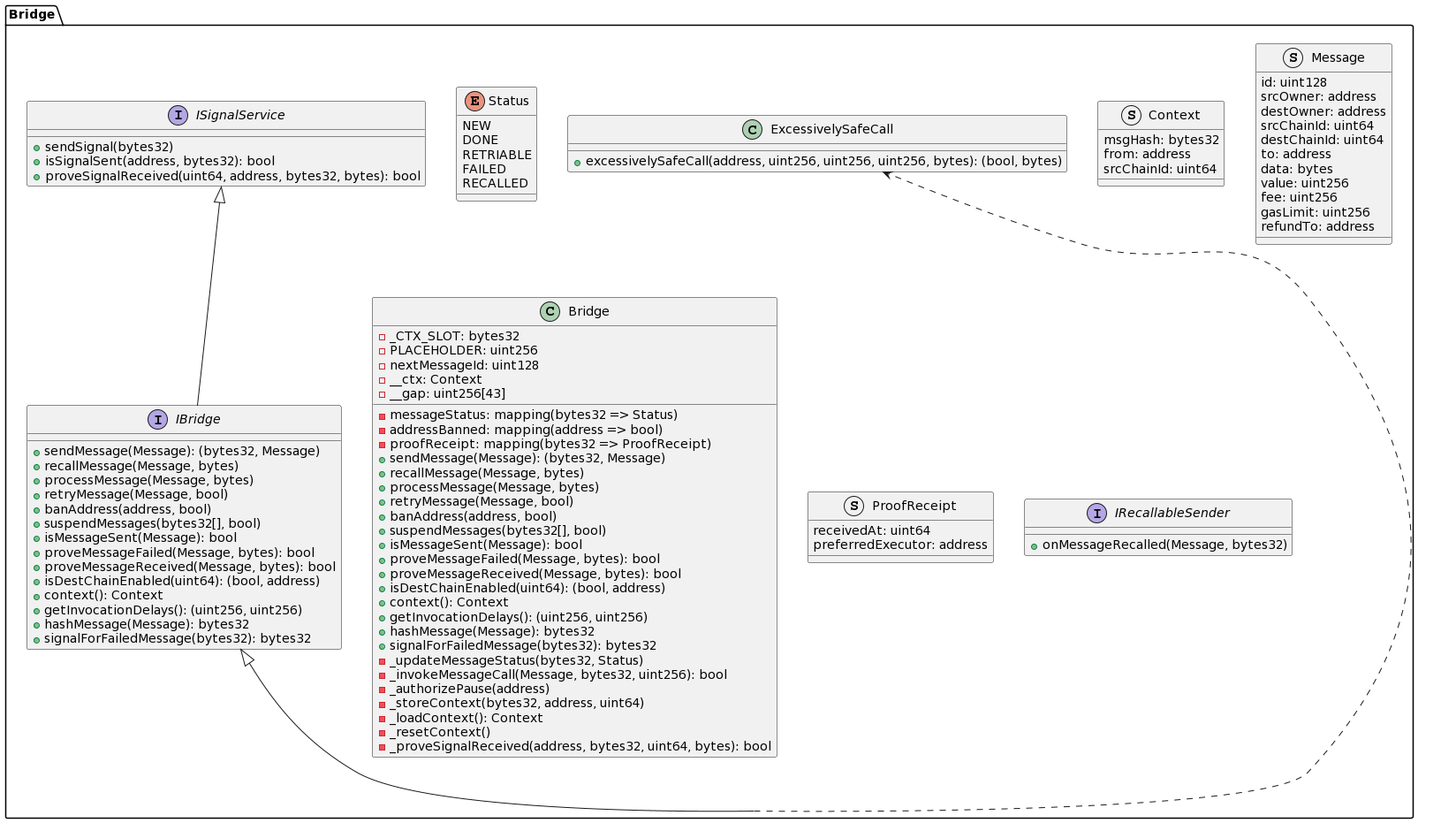This screenshot has height=823, width=1456.
Task: Select the RECALLED value in Status enum
Action: pyautogui.click(x=495, y=184)
